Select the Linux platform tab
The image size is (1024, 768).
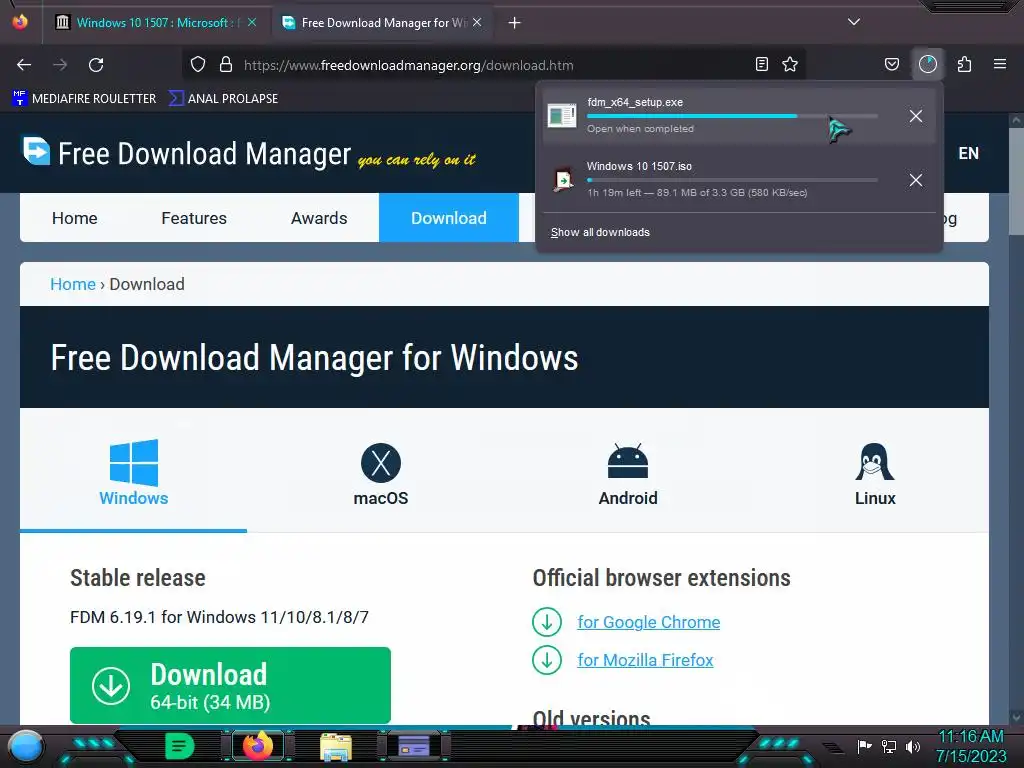(x=875, y=472)
